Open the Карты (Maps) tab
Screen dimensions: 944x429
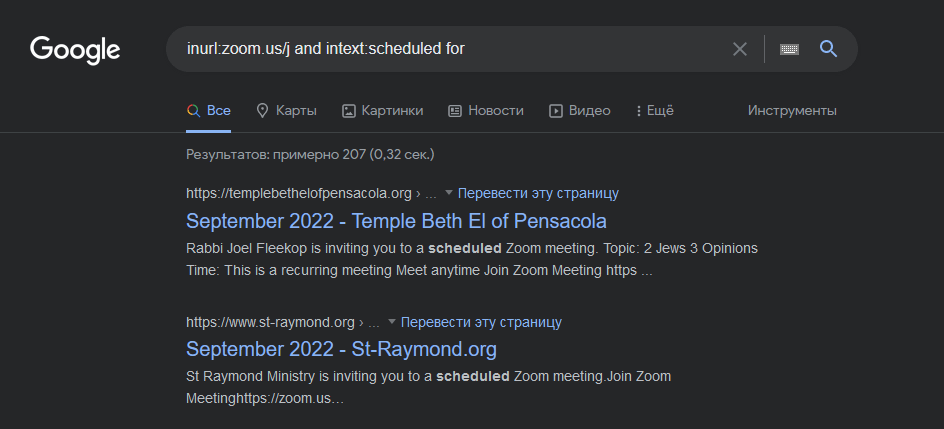(x=287, y=111)
